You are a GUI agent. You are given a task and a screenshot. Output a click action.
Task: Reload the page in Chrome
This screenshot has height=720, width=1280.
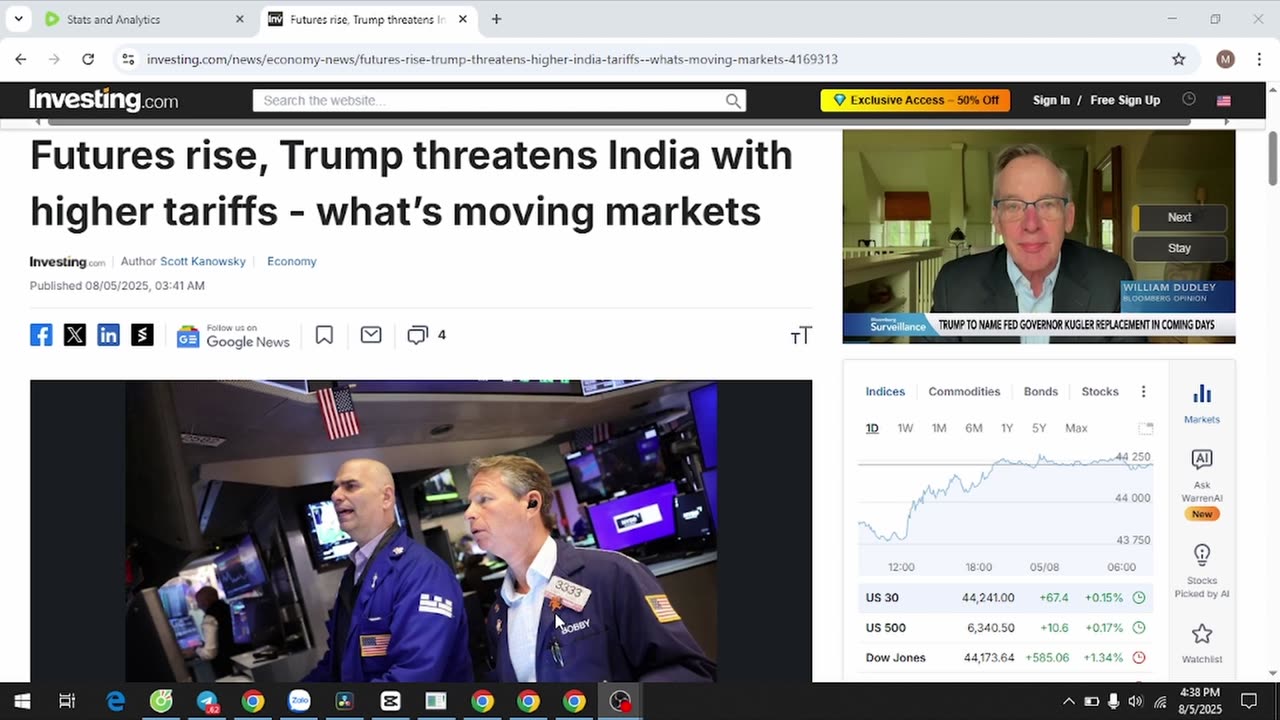pyautogui.click(x=88, y=59)
